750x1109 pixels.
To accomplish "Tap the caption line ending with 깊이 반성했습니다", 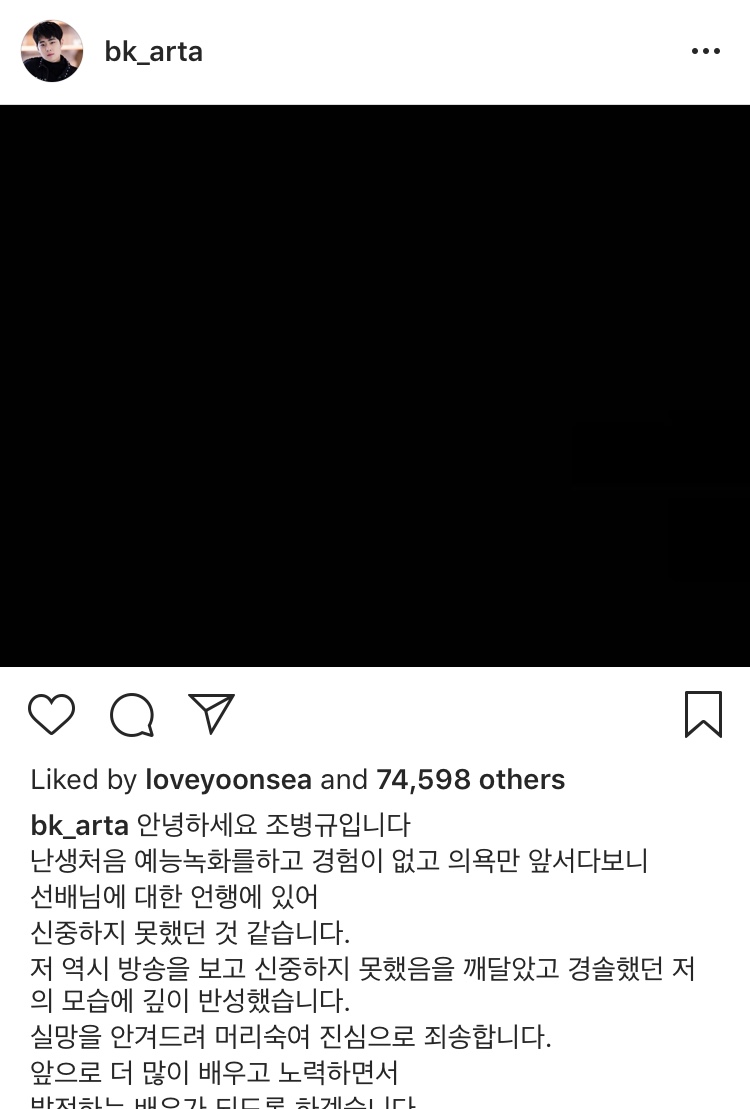I will point(190,1000).
